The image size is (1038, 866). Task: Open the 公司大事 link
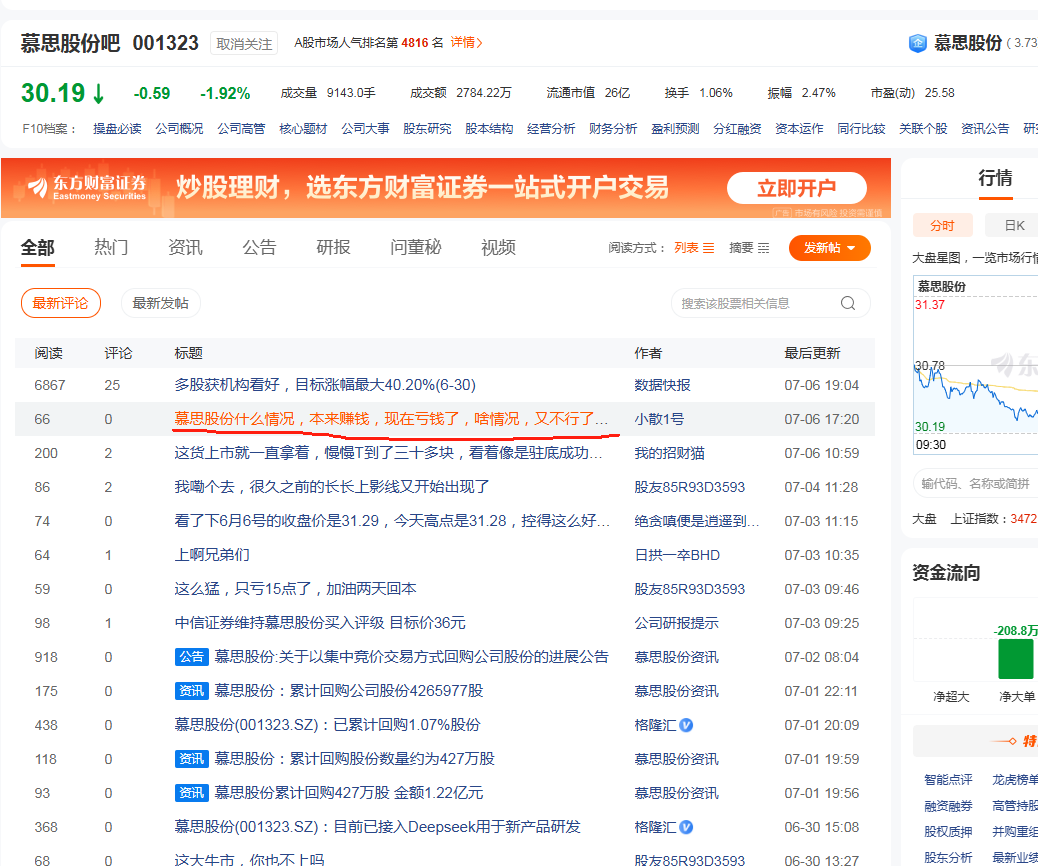pyautogui.click(x=365, y=128)
